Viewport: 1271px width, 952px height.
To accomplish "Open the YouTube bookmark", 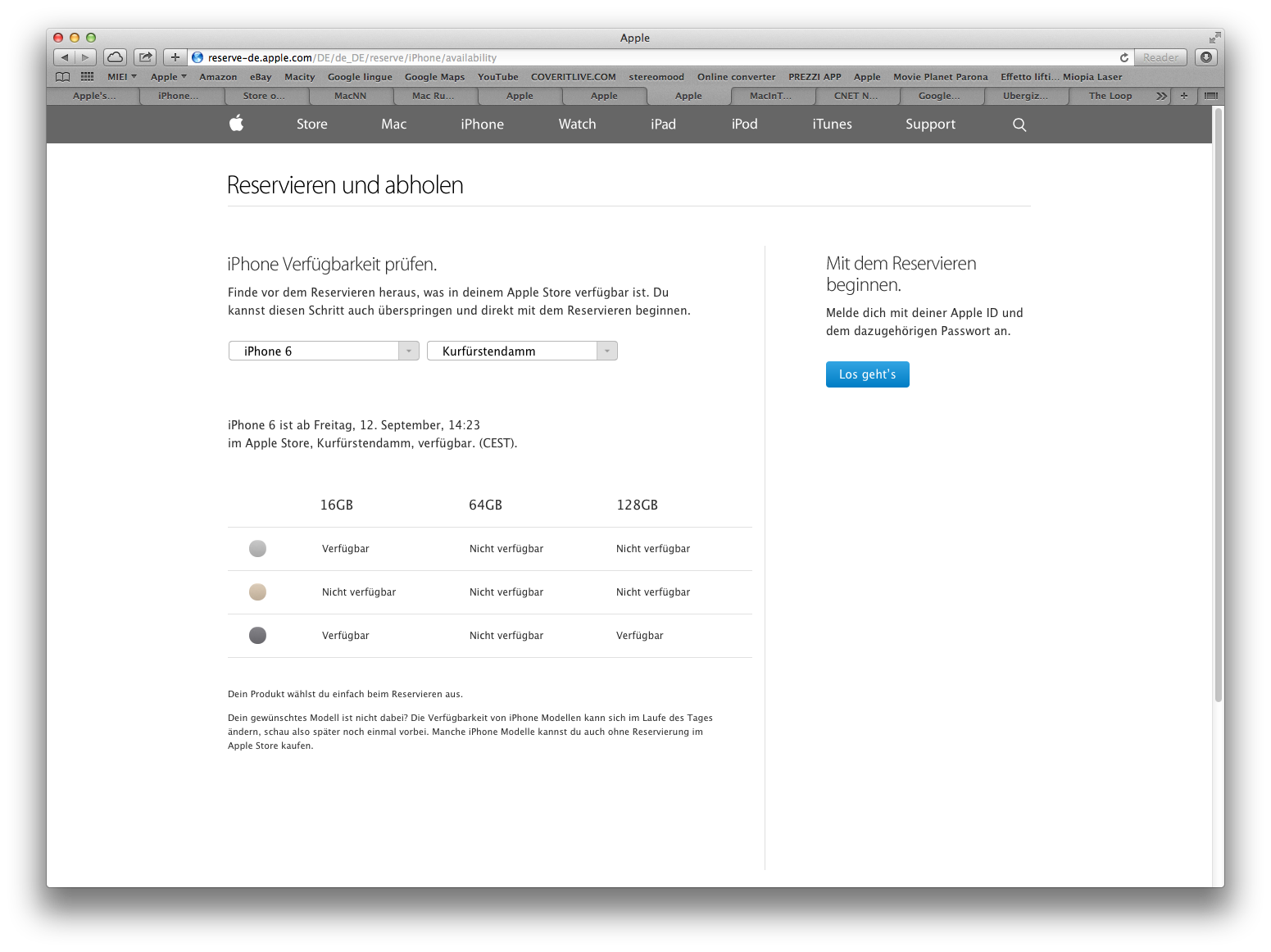I will (x=498, y=77).
